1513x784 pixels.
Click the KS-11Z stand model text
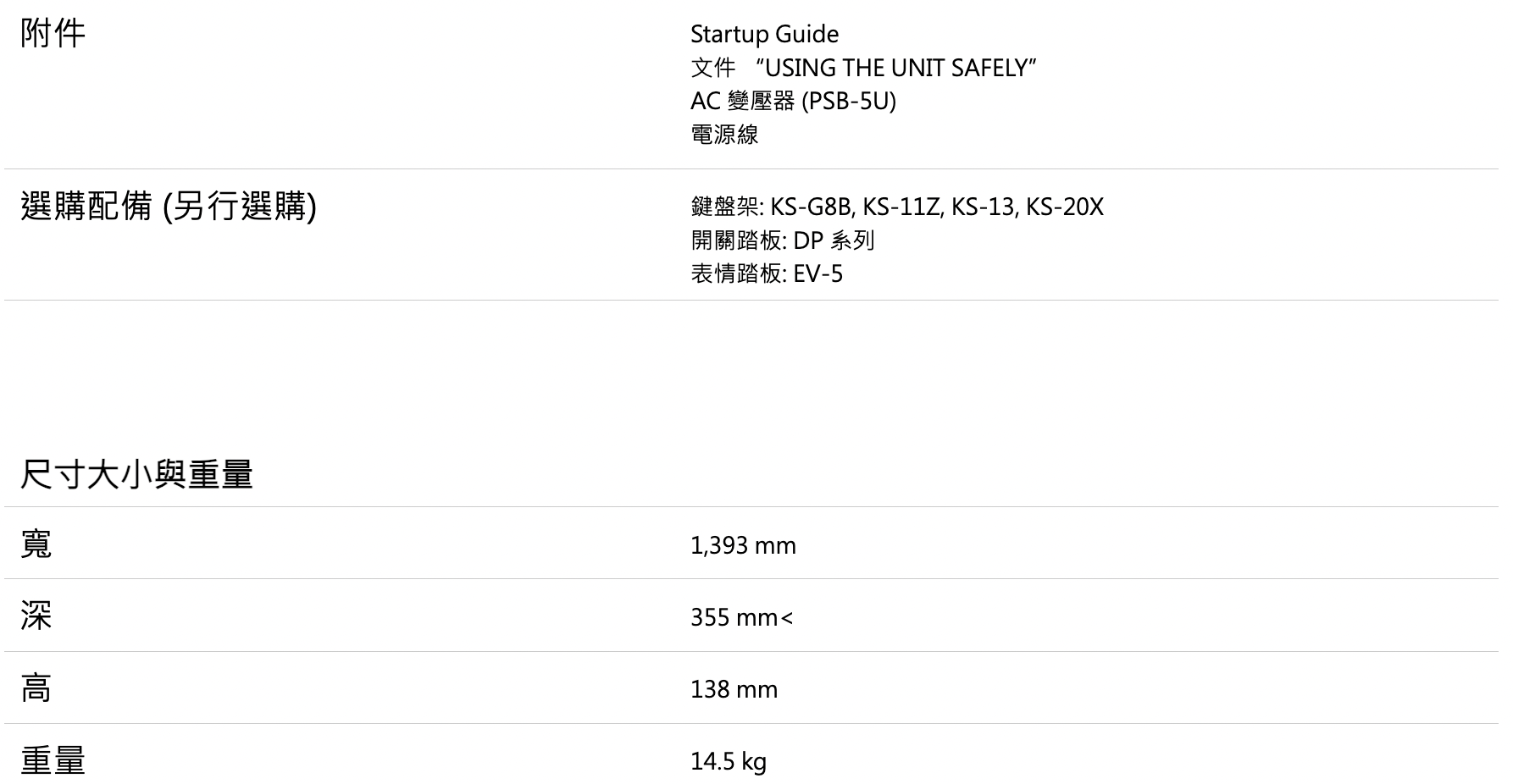tap(901, 207)
